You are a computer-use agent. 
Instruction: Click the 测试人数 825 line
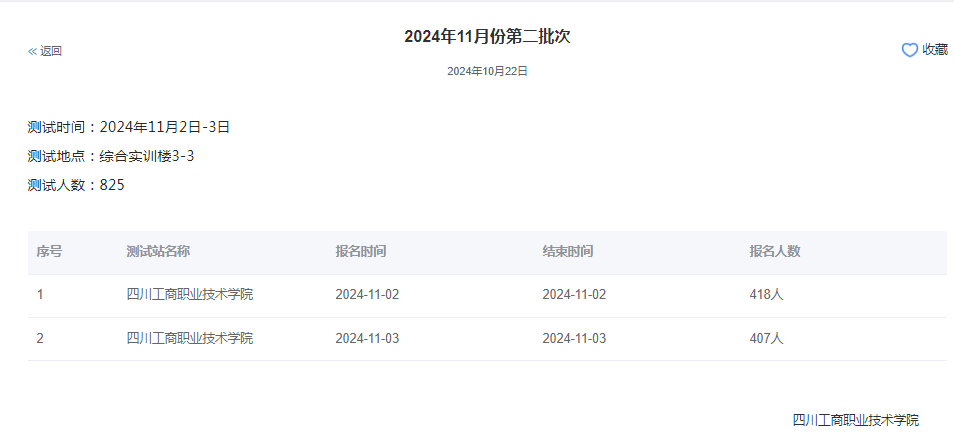point(76,185)
